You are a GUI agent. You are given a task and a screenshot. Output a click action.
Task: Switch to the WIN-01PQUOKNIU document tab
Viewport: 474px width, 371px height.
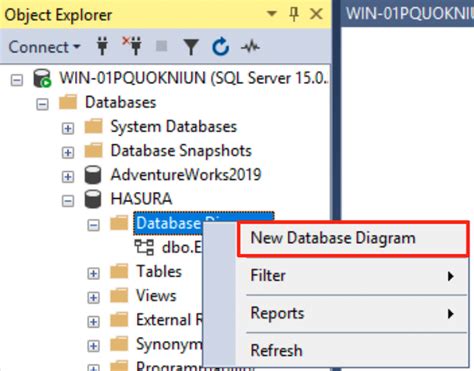[x=409, y=14]
